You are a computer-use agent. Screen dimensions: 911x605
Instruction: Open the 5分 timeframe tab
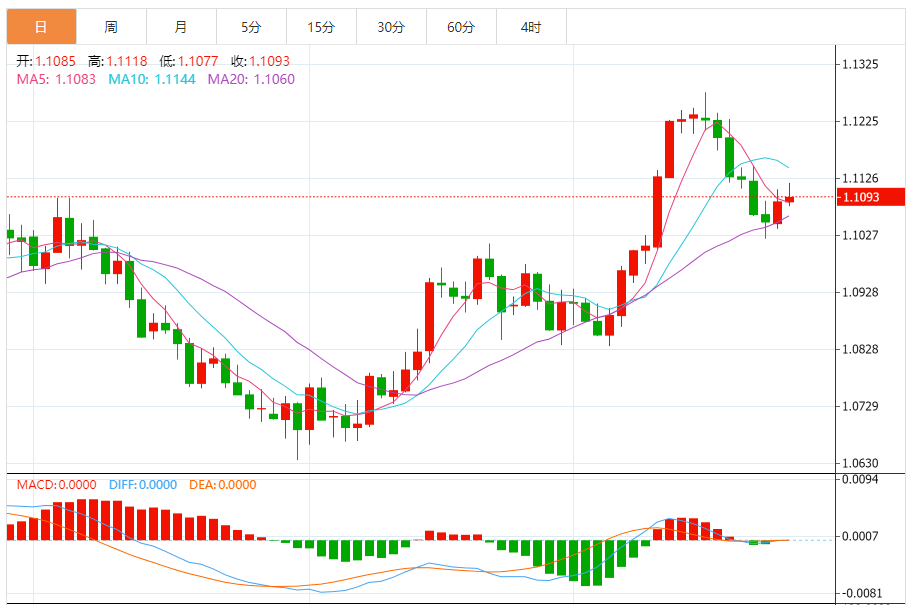[x=251, y=27]
